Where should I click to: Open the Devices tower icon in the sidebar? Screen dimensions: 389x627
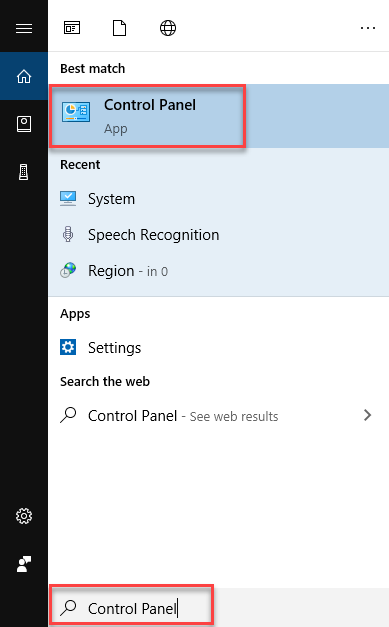(x=24, y=172)
